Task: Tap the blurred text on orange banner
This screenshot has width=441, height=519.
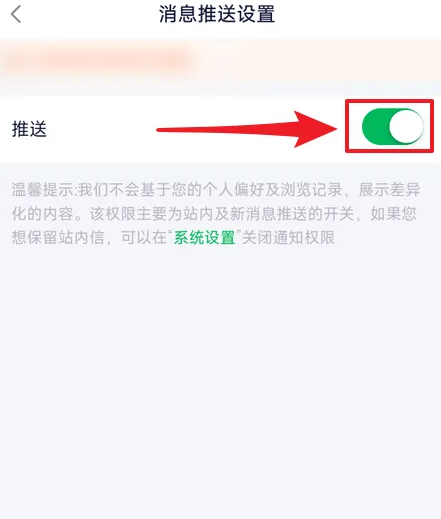Action: point(97,60)
